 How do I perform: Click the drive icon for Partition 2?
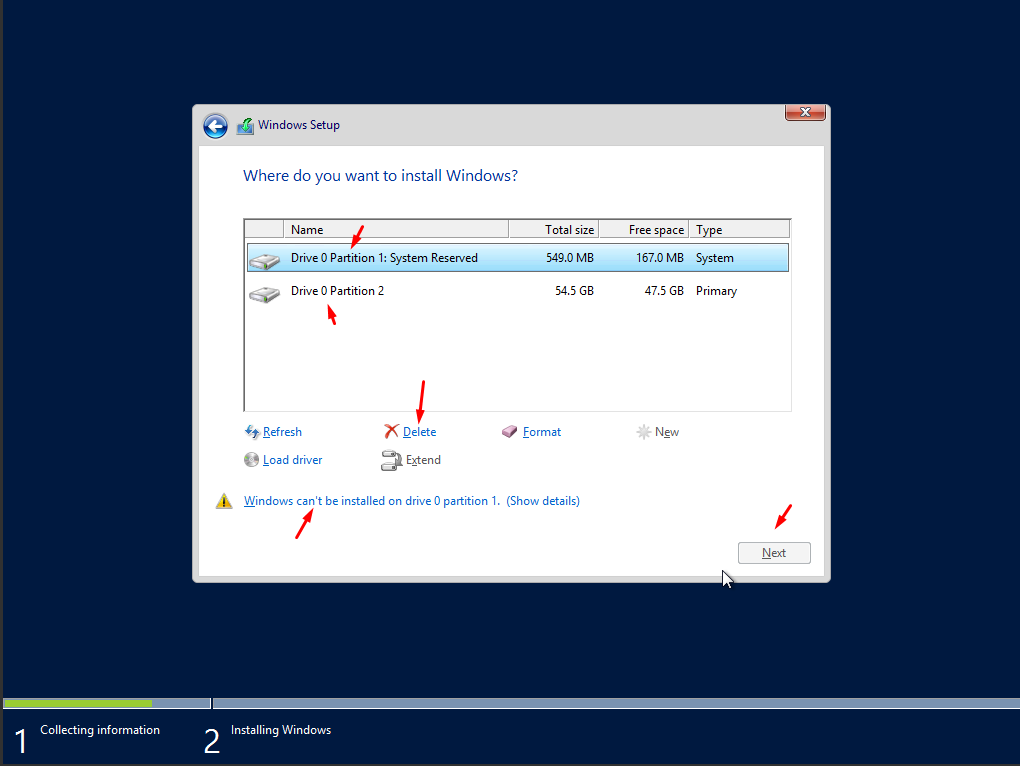[x=264, y=293]
